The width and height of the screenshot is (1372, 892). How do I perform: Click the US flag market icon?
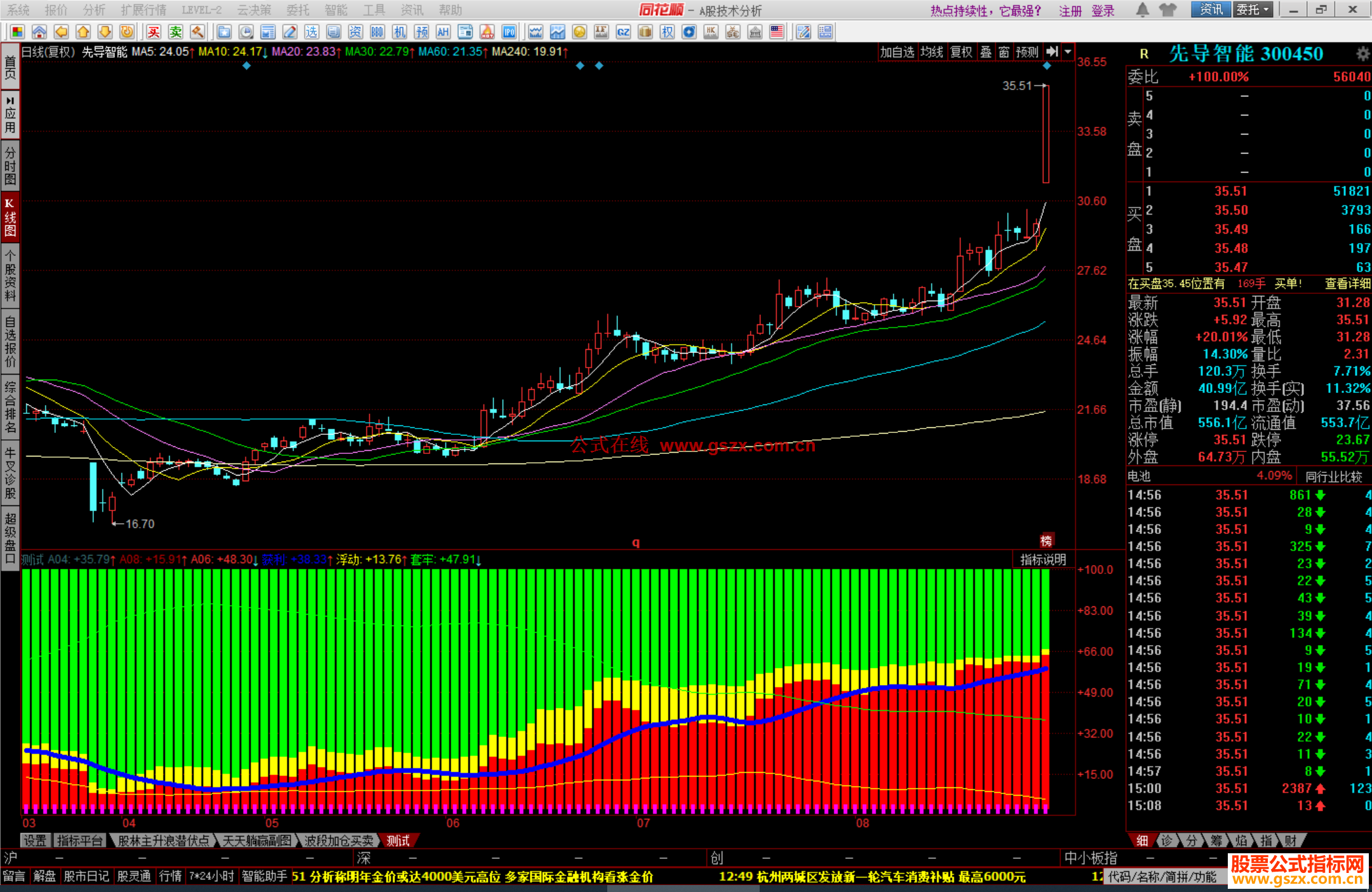[x=776, y=32]
